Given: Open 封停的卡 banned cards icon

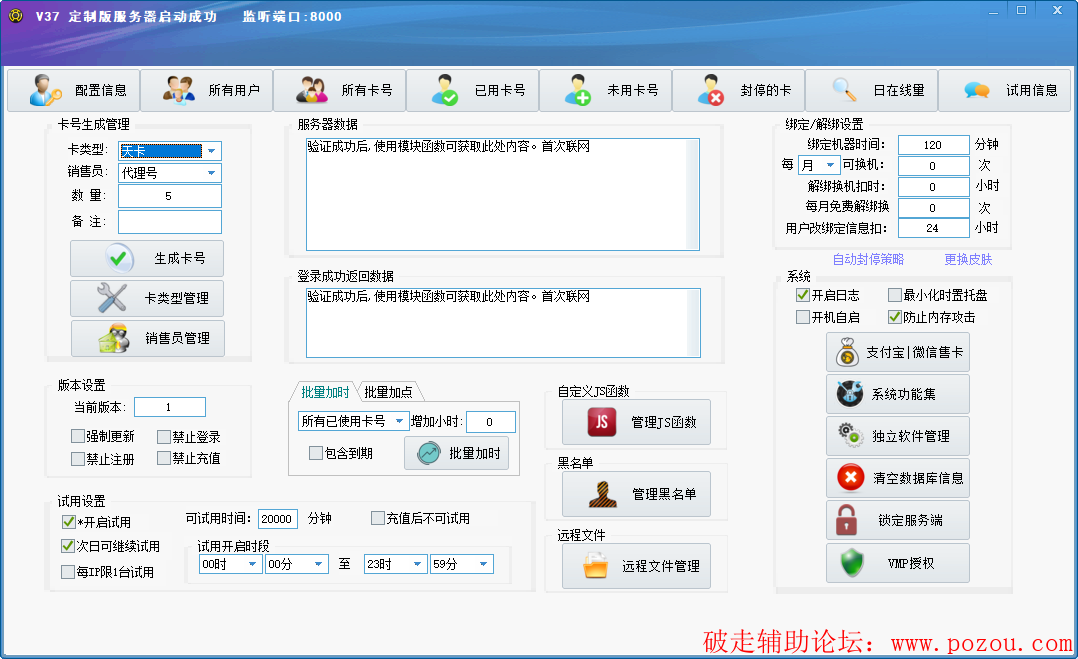Looking at the screenshot, I should coord(710,90).
